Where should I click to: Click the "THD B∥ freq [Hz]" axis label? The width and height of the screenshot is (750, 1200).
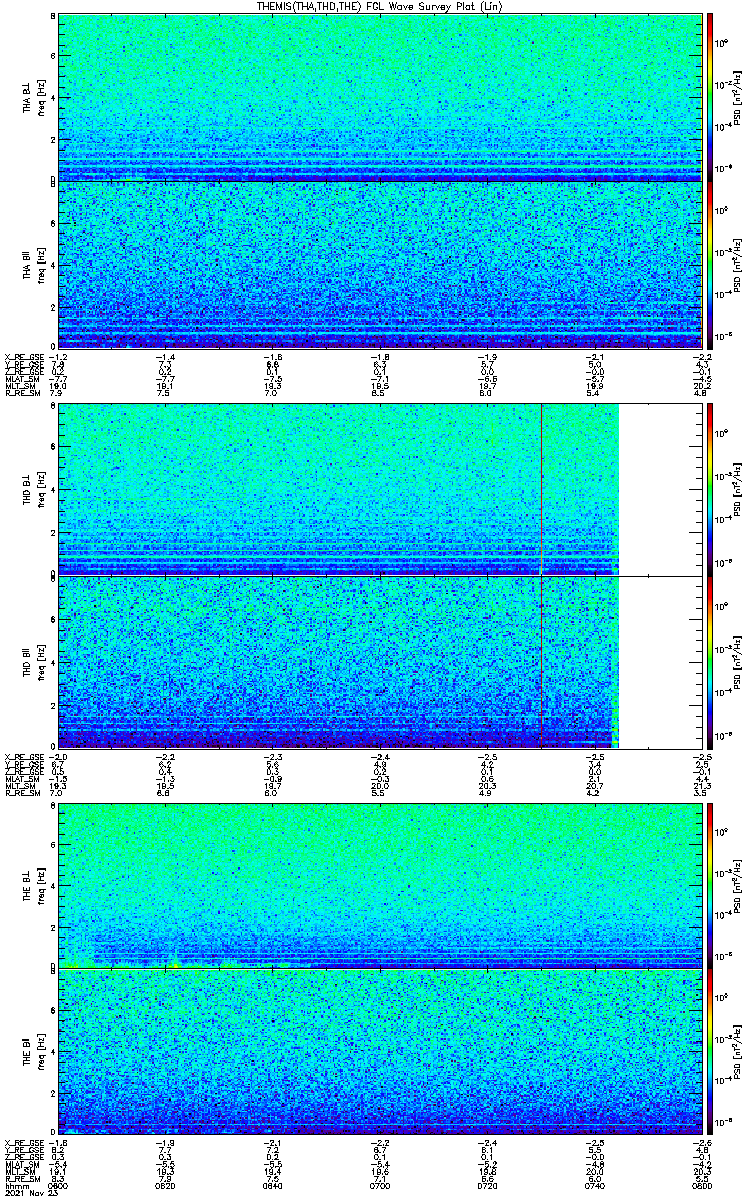(34, 662)
